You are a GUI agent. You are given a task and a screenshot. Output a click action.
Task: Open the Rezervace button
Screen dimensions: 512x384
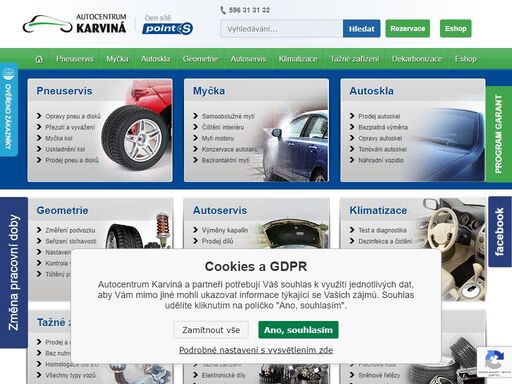pyautogui.click(x=408, y=29)
